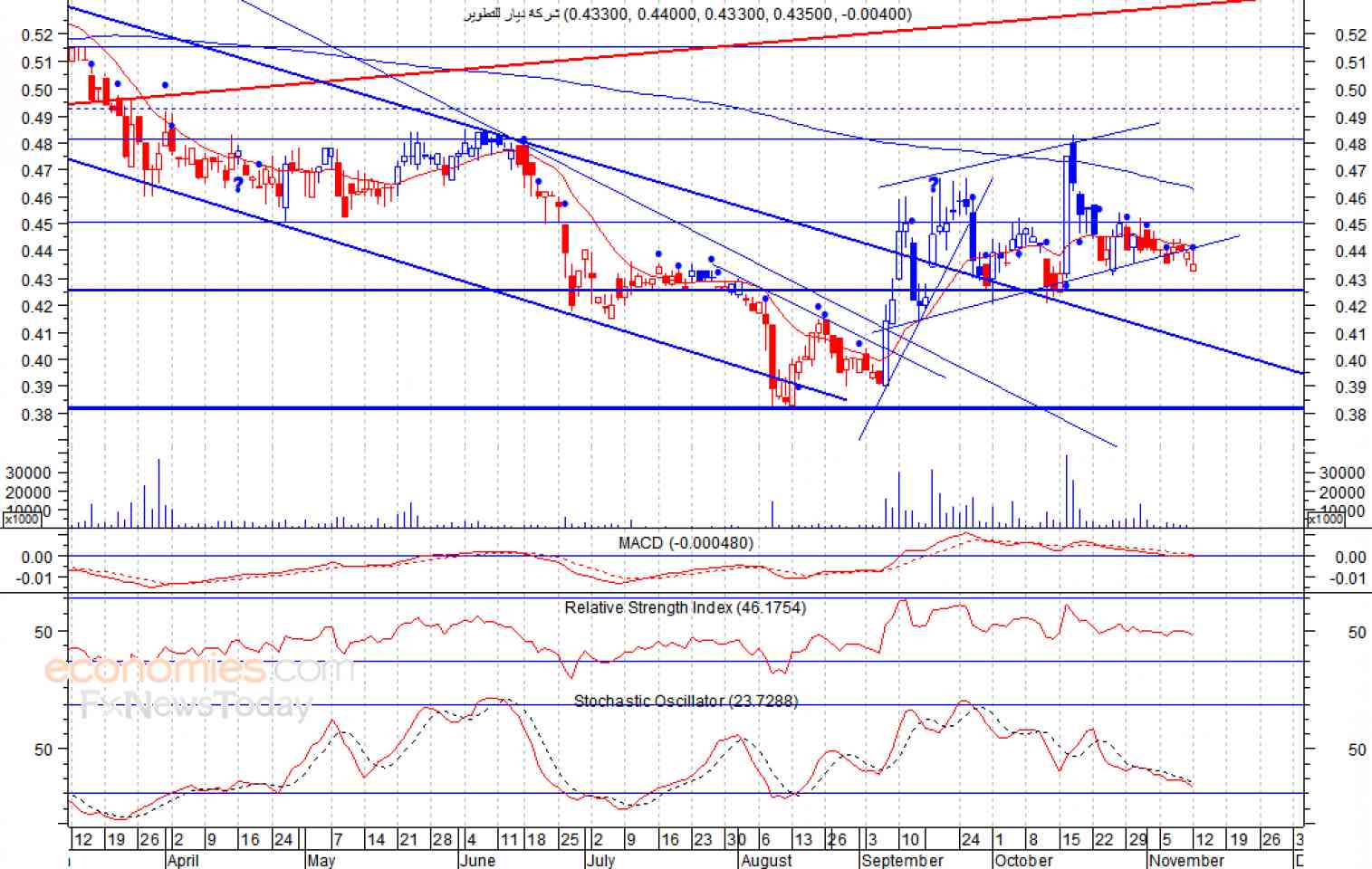This screenshot has width=1372, height=869.
Task: Click the MACD indicator label
Action: pyautogui.click(x=686, y=542)
